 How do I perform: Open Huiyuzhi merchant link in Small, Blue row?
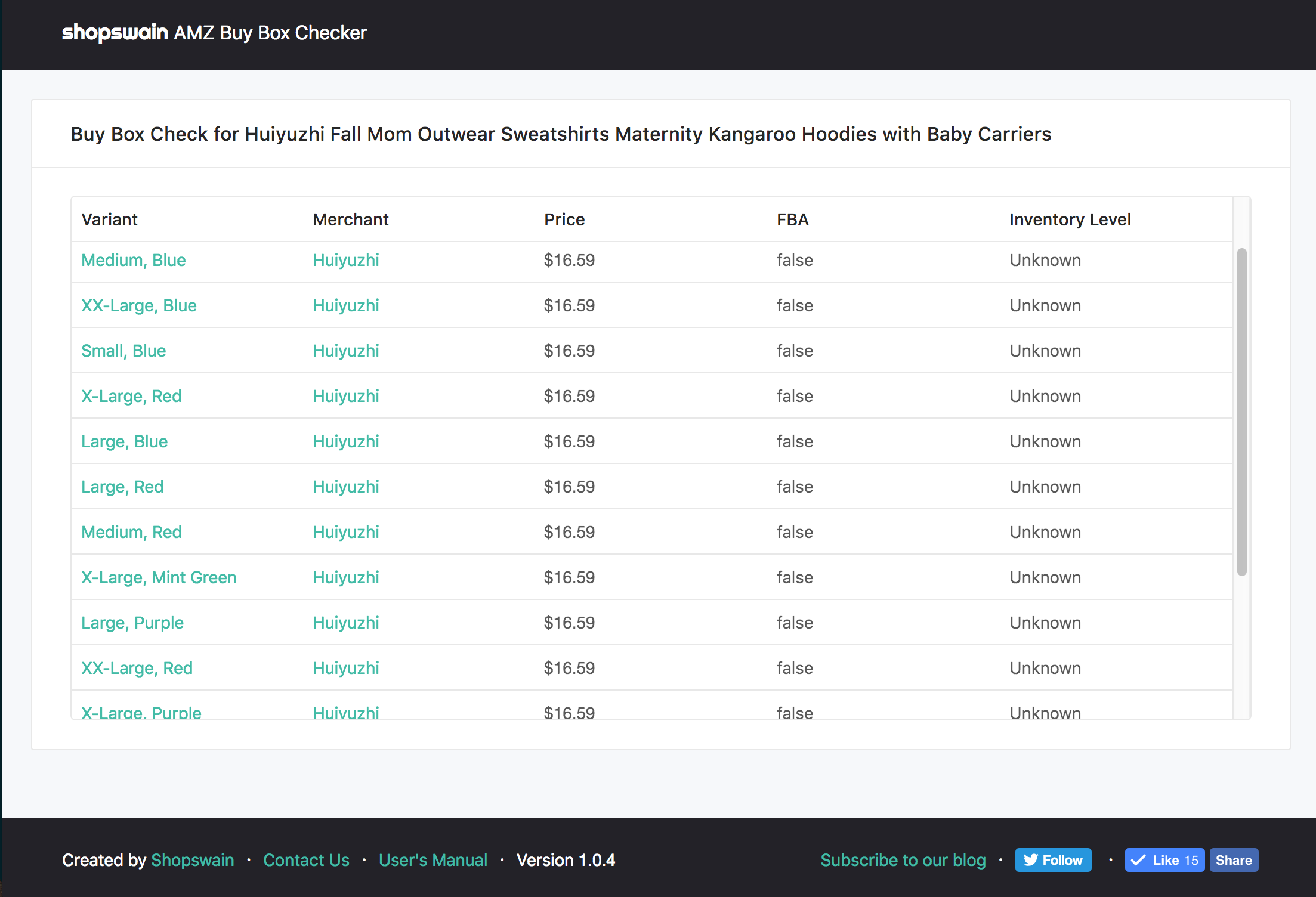point(346,351)
